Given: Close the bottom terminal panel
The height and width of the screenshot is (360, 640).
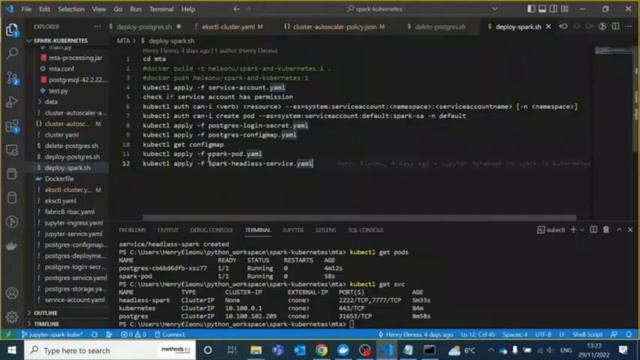Looking at the screenshot, I should coord(630,230).
